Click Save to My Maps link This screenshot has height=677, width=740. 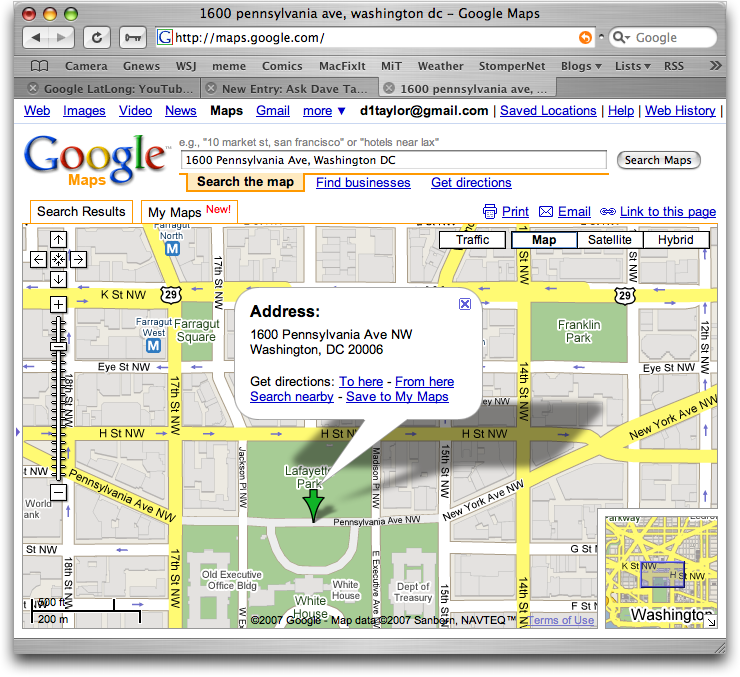397,396
